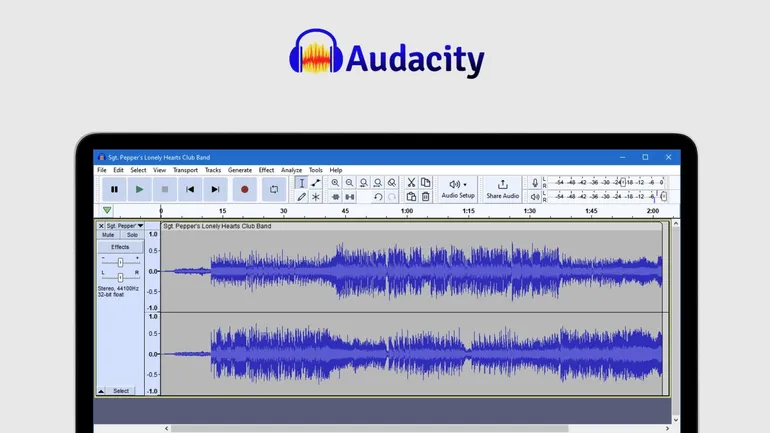Close the Sgt. Pepper track with X

tap(101, 226)
